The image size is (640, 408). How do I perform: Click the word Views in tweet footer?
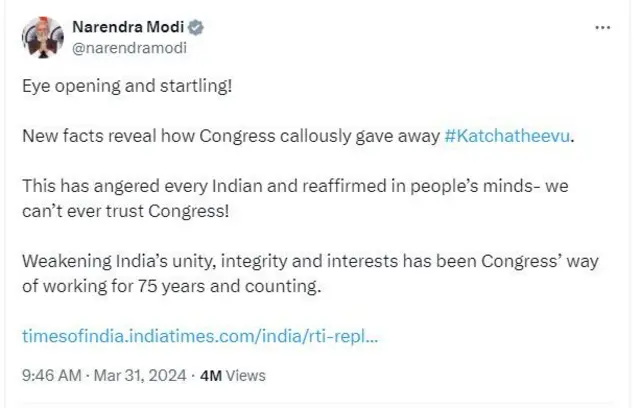click(246, 376)
